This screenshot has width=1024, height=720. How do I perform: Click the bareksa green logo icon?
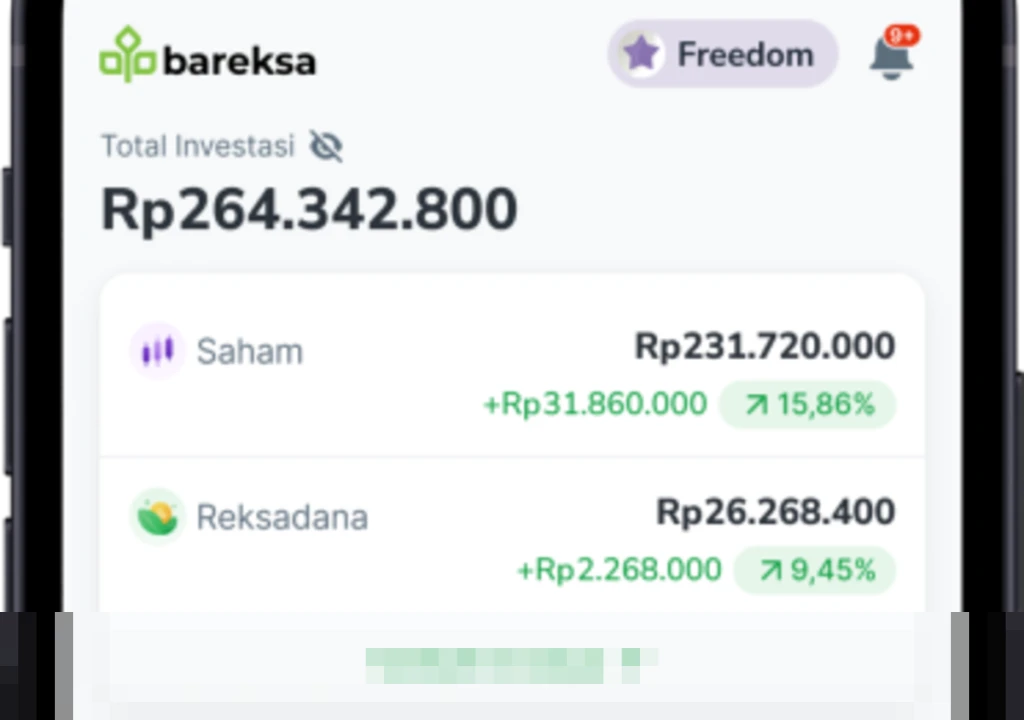pos(127,55)
